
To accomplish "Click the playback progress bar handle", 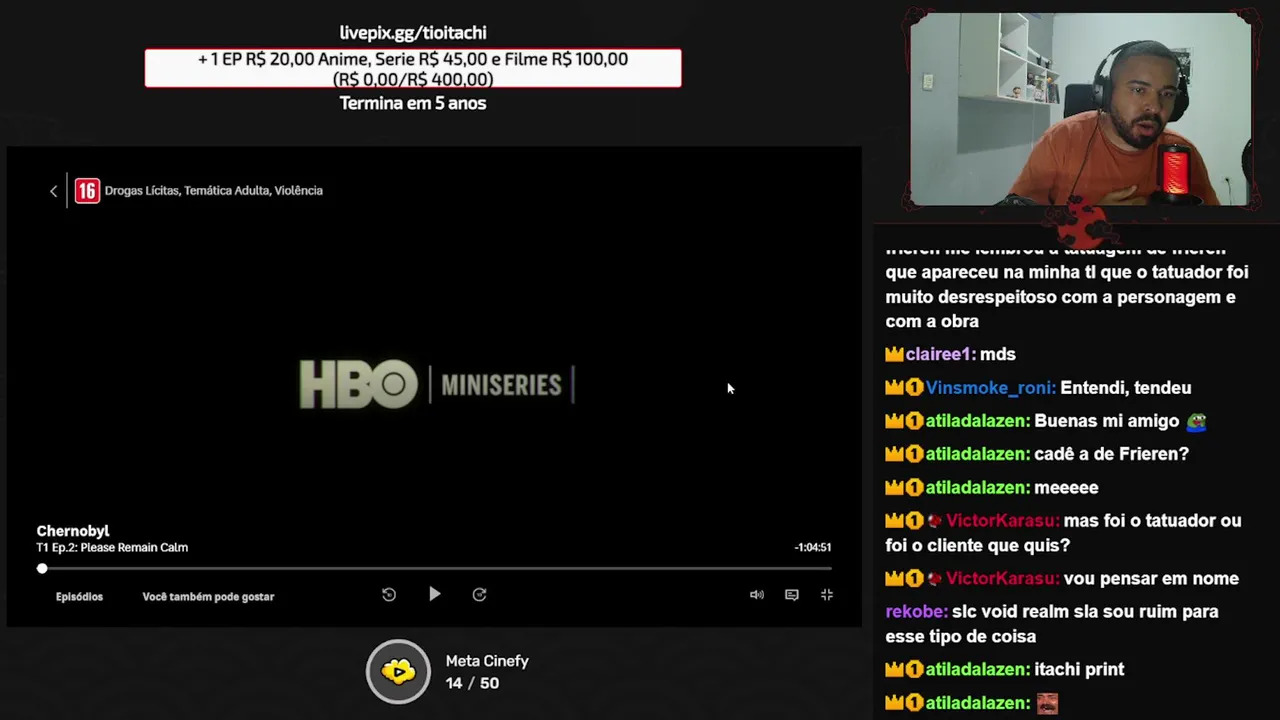I will click(42, 568).
